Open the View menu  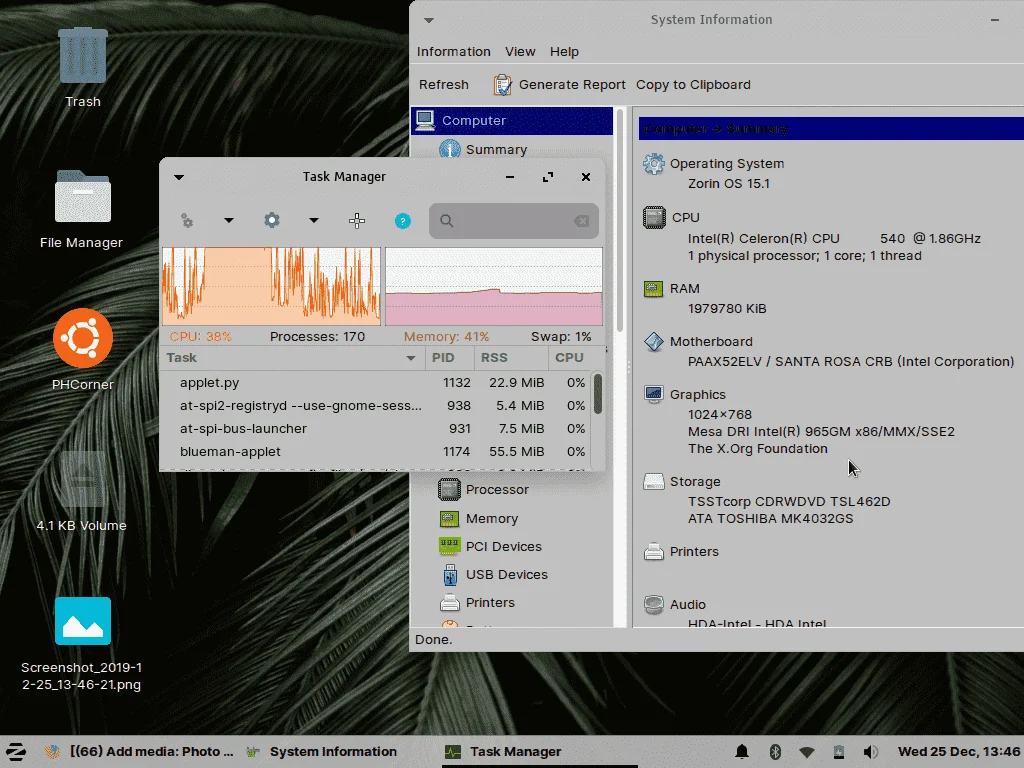(x=520, y=52)
